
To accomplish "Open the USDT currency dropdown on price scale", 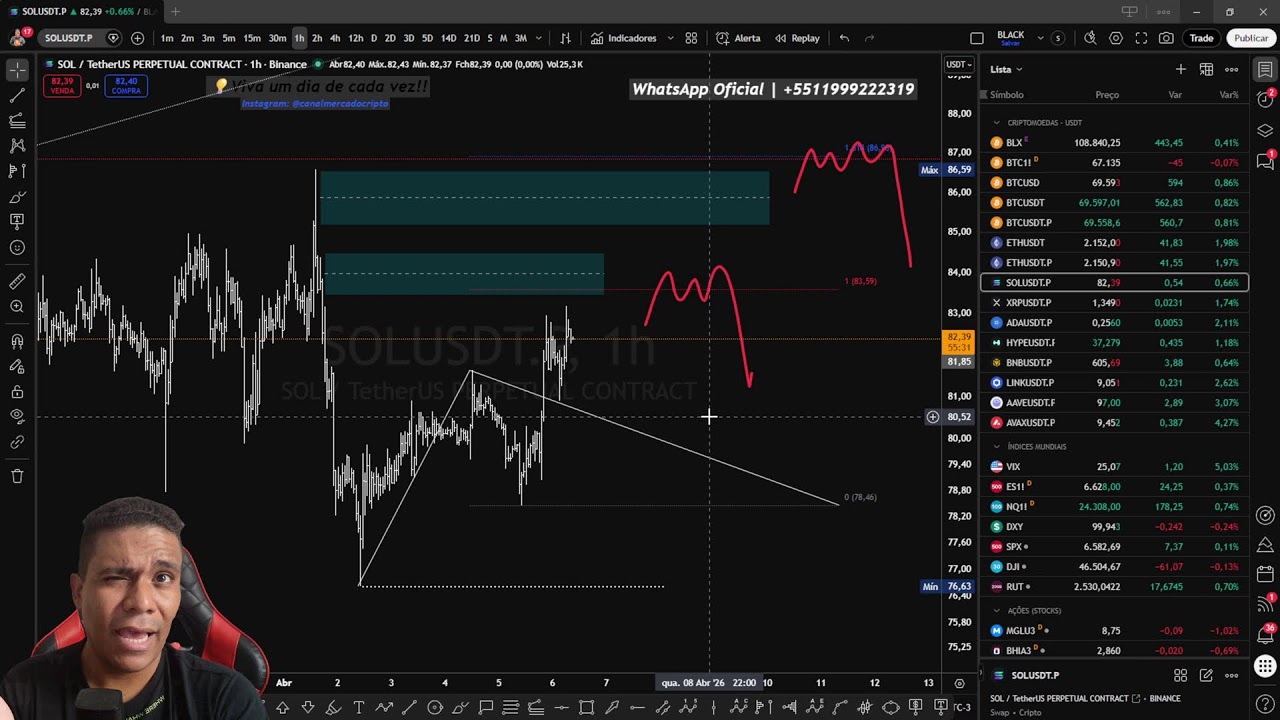I will [958, 65].
